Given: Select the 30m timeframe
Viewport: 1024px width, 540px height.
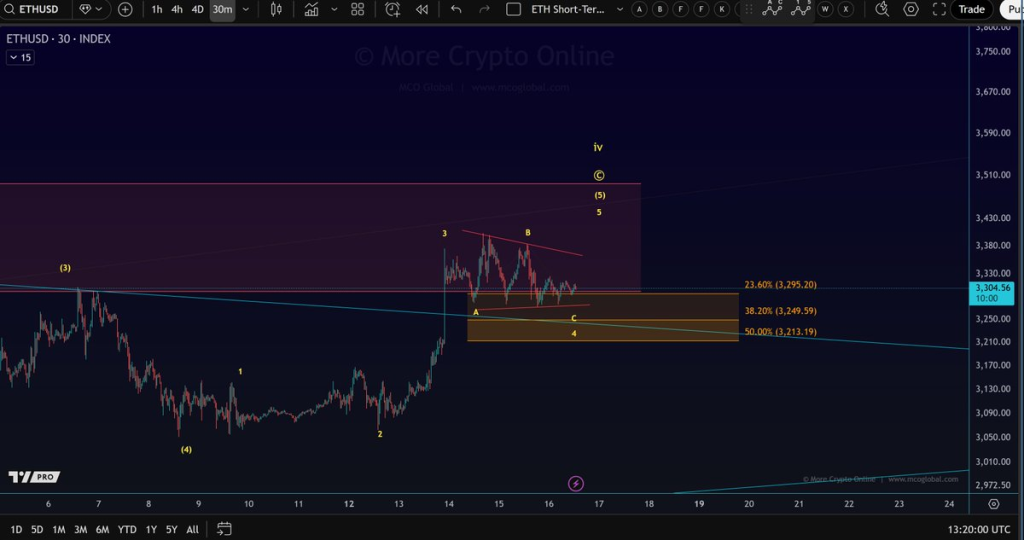Looking at the screenshot, I should tap(222, 9).
